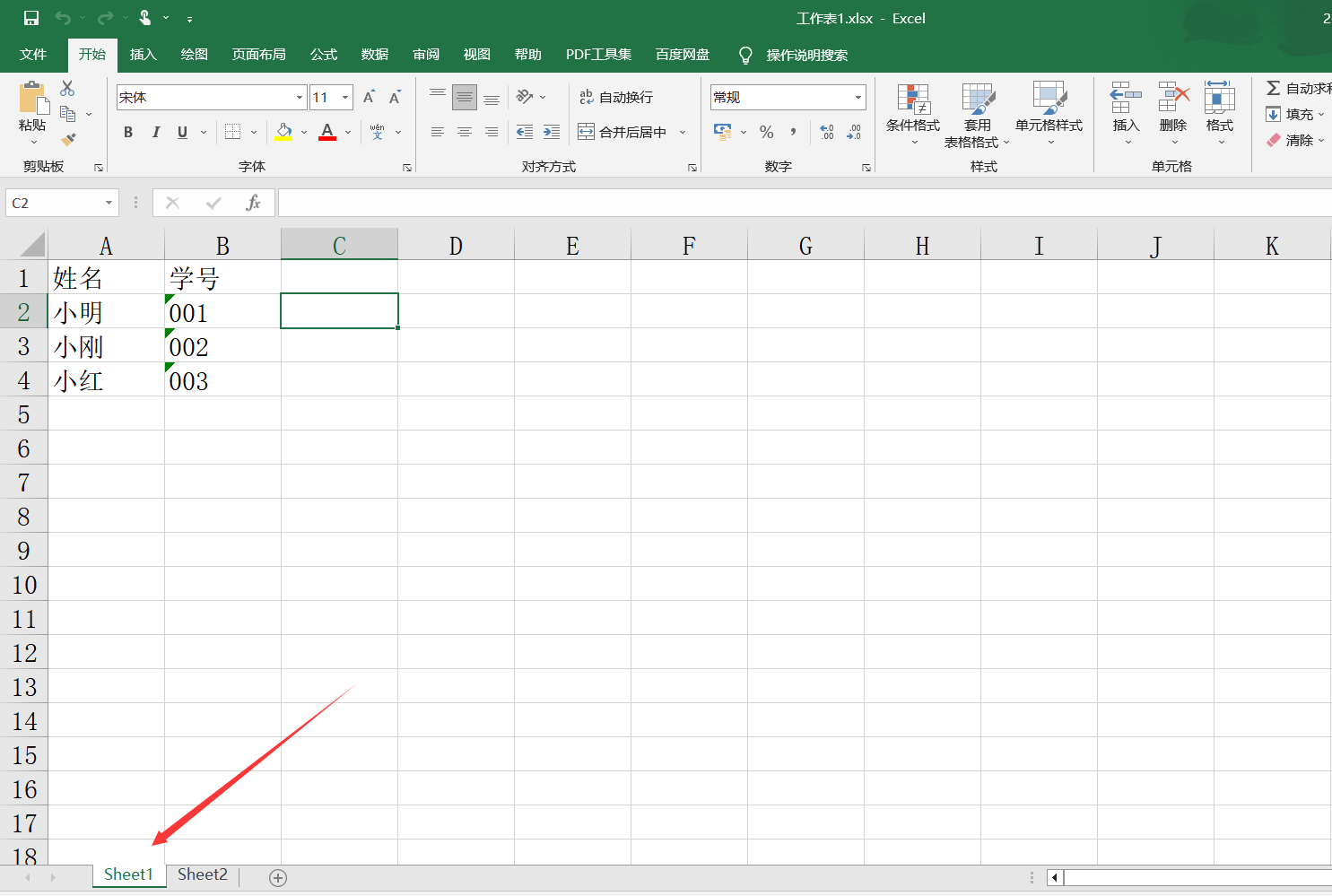The height and width of the screenshot is (896, 1332).
Task: Change the text orientation angle
Action: pyautogui.click(x=526, y=97)
